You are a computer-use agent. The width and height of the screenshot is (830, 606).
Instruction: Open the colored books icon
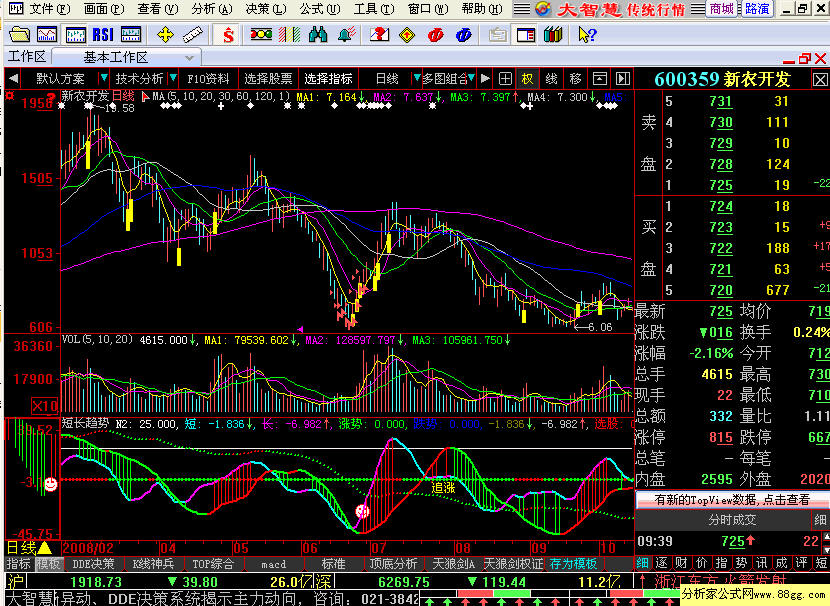coord(553,35)
